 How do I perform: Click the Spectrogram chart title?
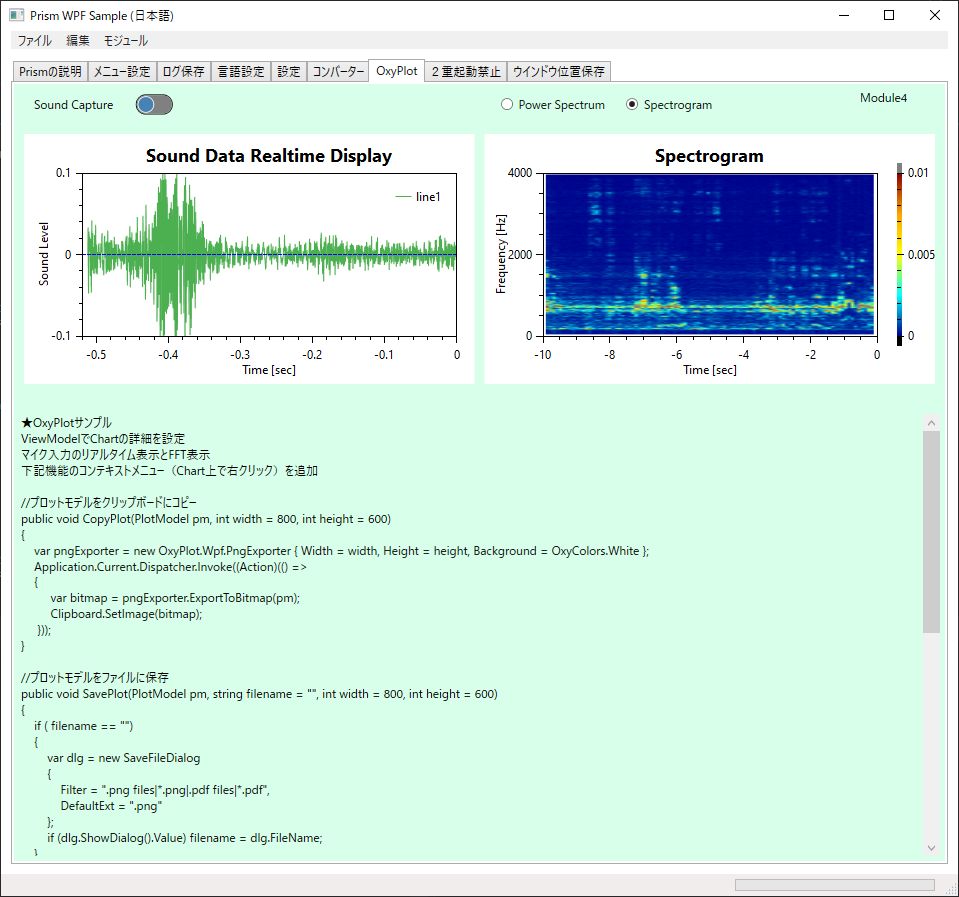click(x=709, y=156)
